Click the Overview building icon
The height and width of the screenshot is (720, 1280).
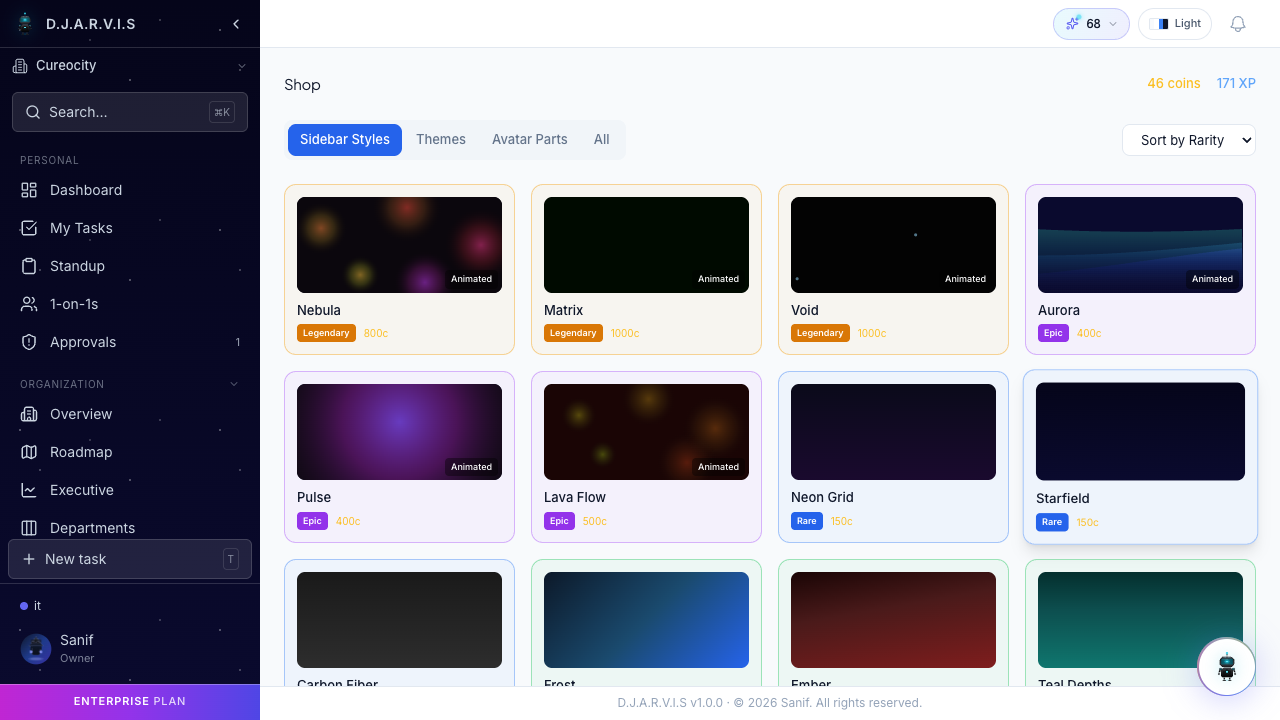[x=29, y=414]
